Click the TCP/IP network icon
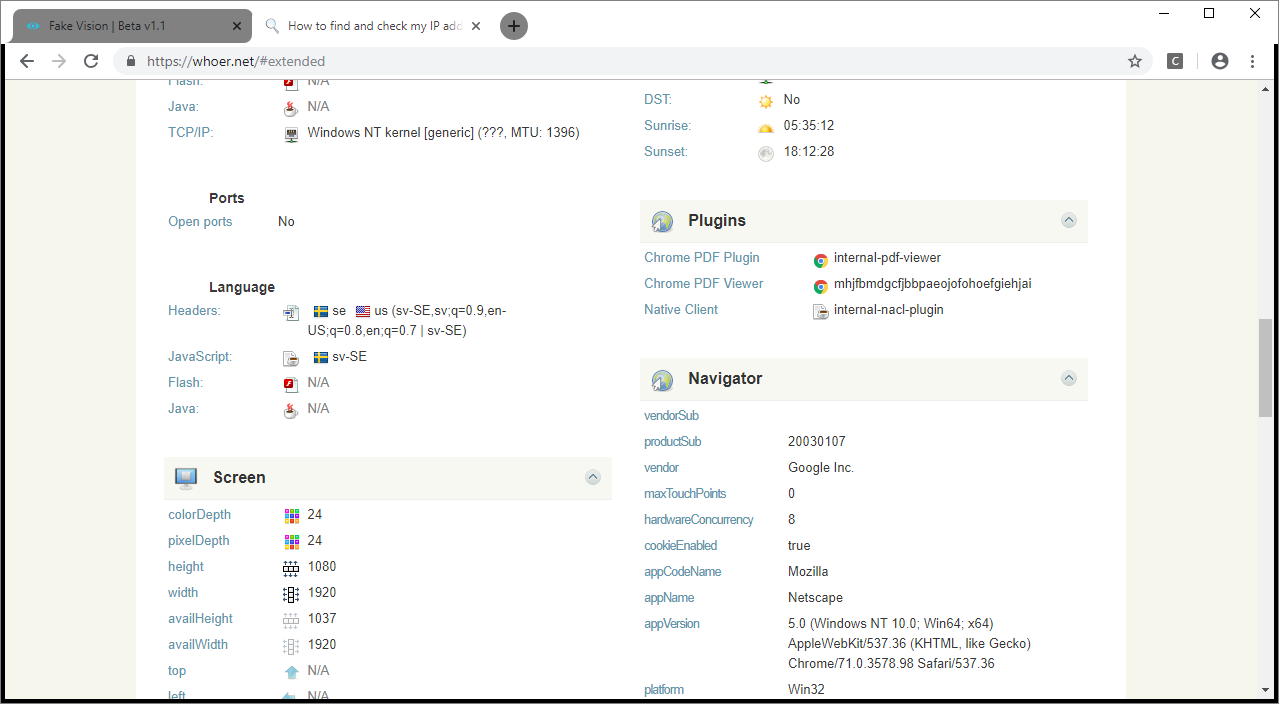The height and width of the screenshot is (704, 1279). 291,133
